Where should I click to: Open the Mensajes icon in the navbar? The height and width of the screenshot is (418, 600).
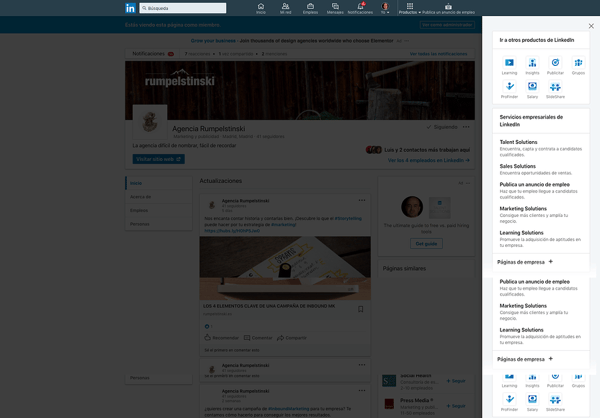point(335,8)
